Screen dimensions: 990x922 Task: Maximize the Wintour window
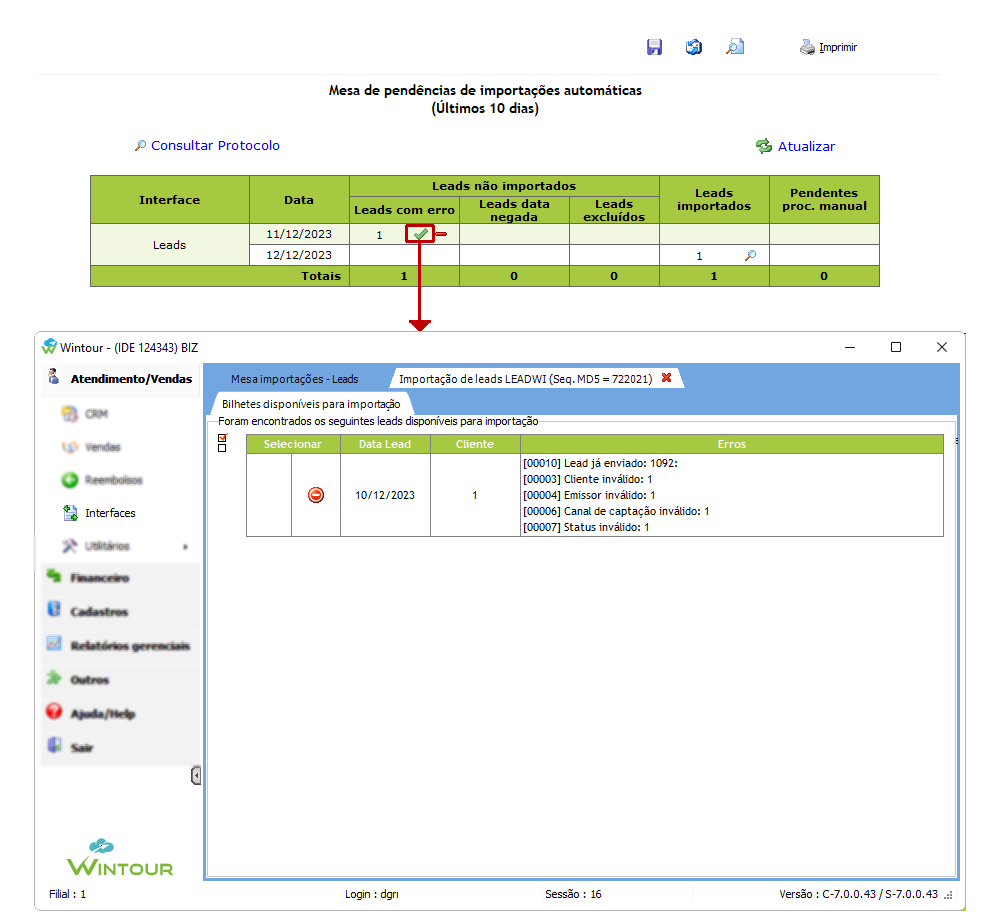click(x=896, y=347)
